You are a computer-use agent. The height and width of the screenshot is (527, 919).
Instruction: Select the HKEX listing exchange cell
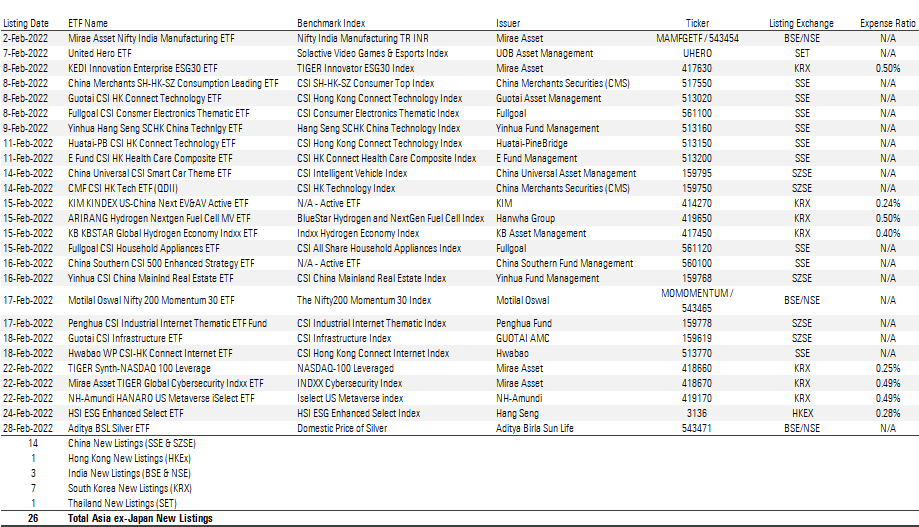point(802,413)
